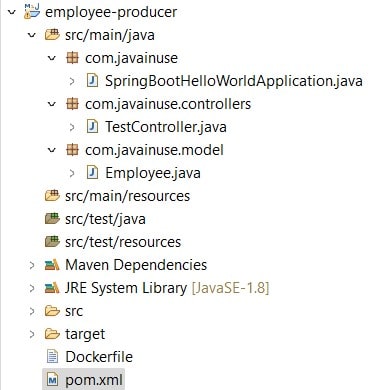This screenshot has width=387, height=390.
Task: Click the Employee.java file icon
Action: tap(92, 173)
